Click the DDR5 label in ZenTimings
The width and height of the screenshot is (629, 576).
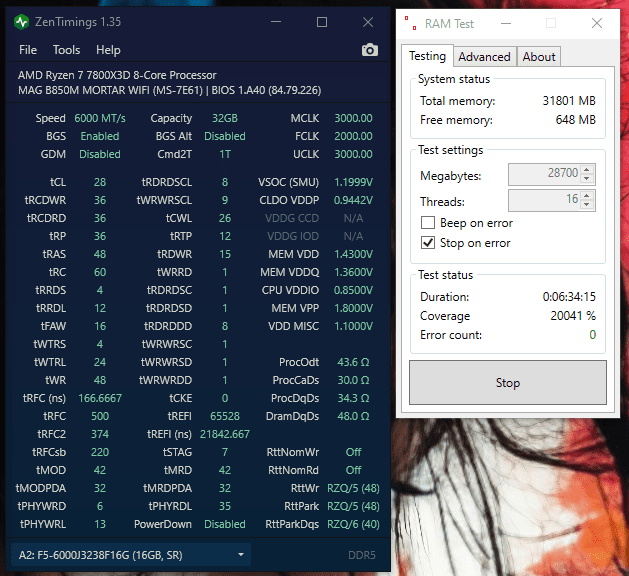click(362, 555)
